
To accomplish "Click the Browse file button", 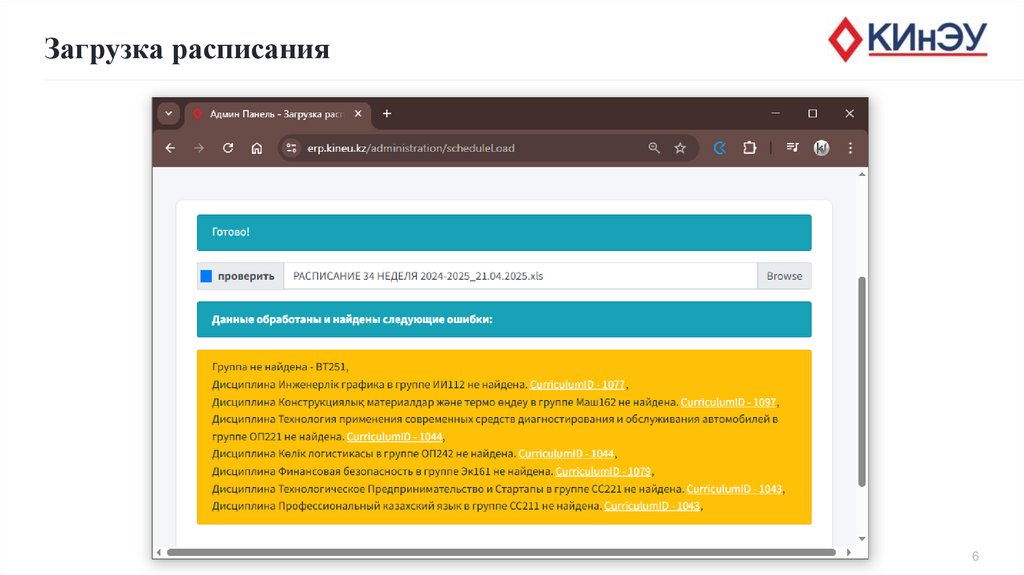I will click(x=784, y=276).
